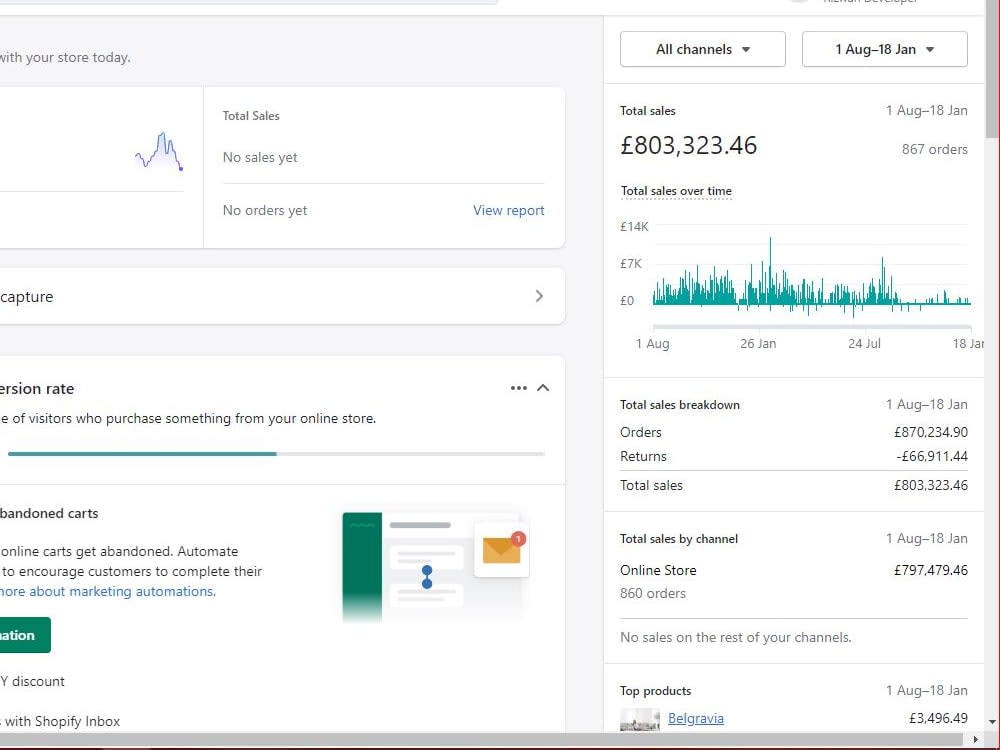
Task: Click the horizontal scrollbar right arrow
Action: (975, 739)
